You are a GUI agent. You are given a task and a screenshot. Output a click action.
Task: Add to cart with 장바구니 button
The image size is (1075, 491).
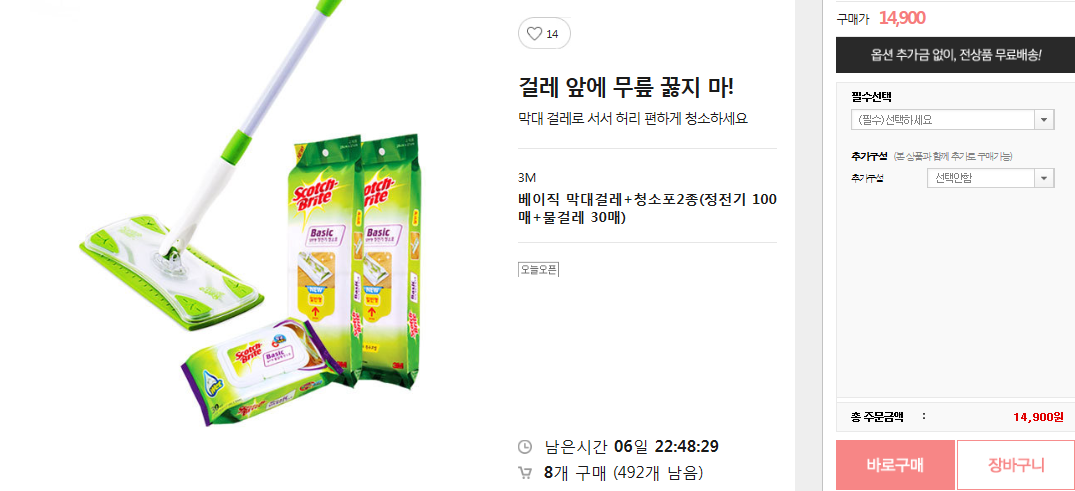pyautogui.click(x=1016, y=465)
